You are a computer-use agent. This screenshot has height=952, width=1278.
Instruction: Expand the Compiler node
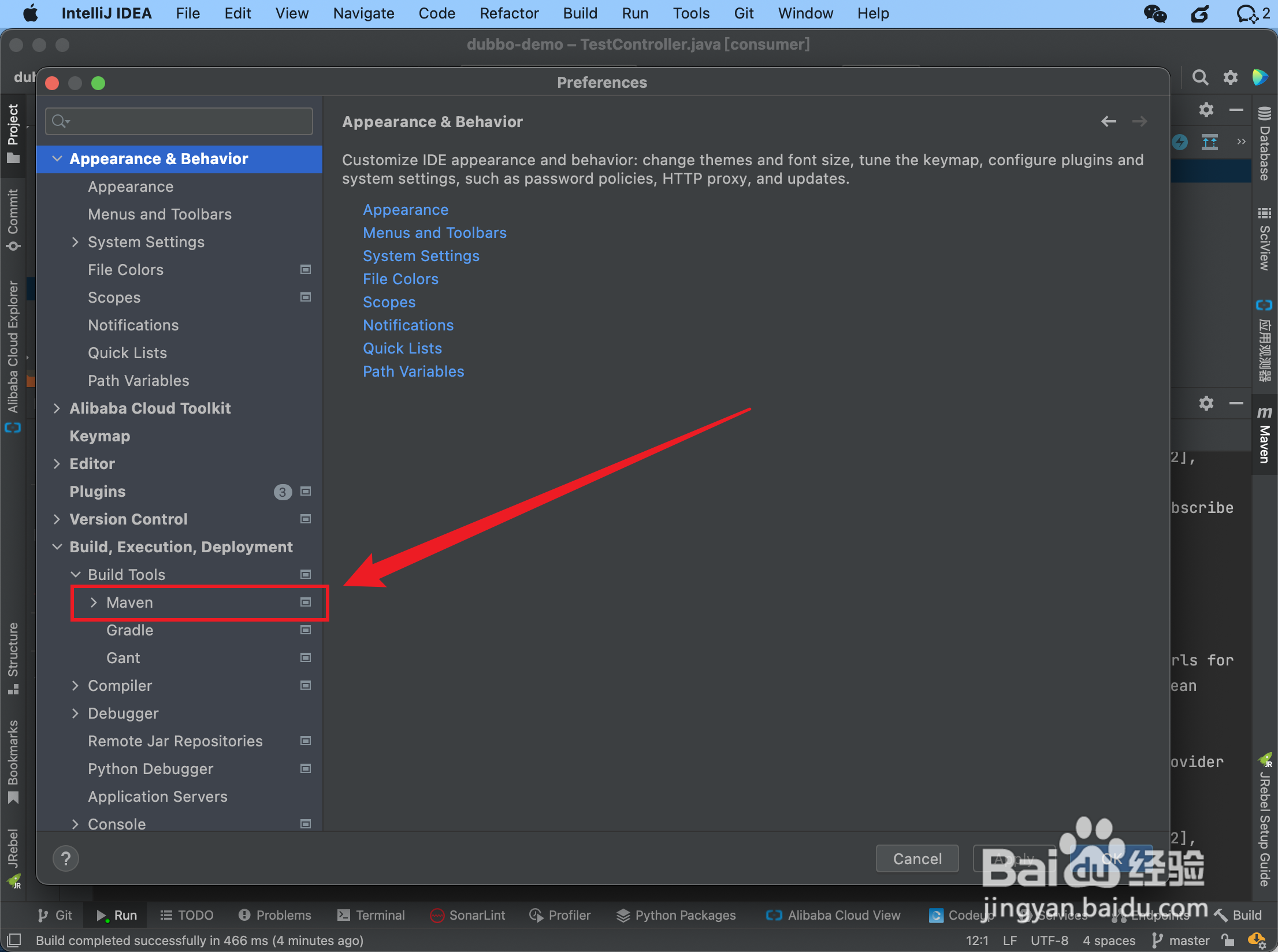(75, 685)
